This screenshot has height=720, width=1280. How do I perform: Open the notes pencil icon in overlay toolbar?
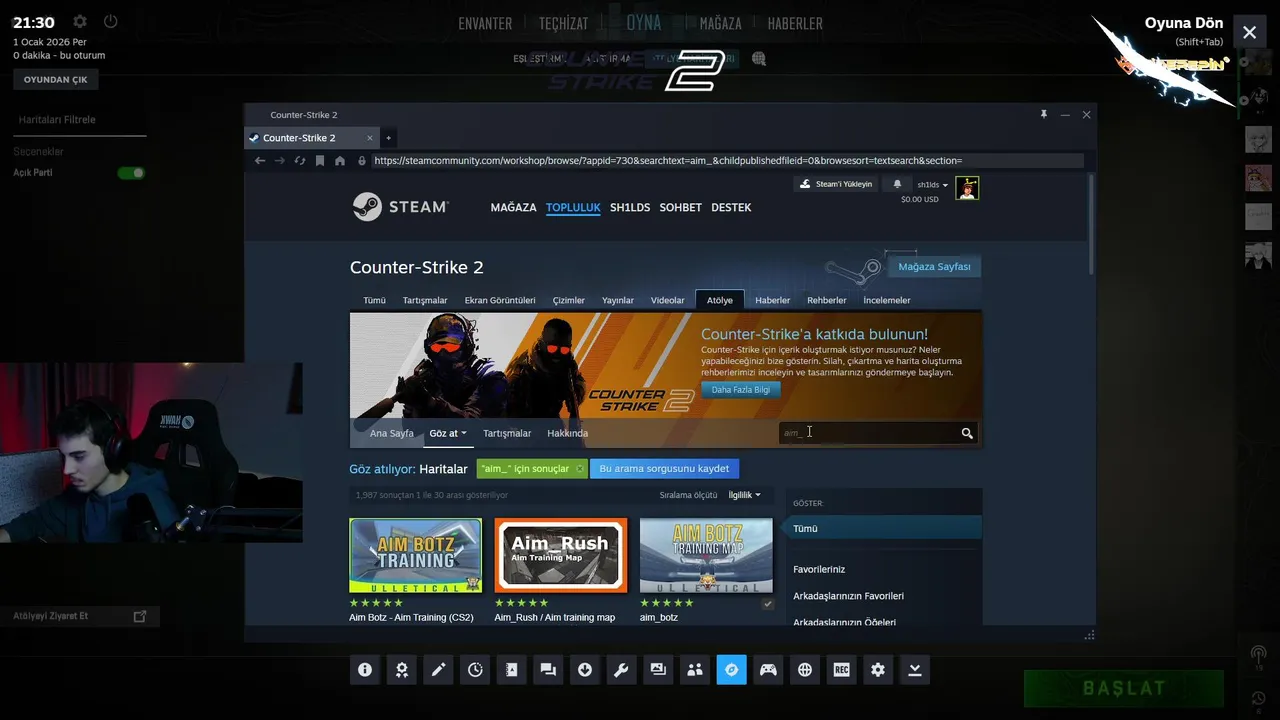coord(438,670)
